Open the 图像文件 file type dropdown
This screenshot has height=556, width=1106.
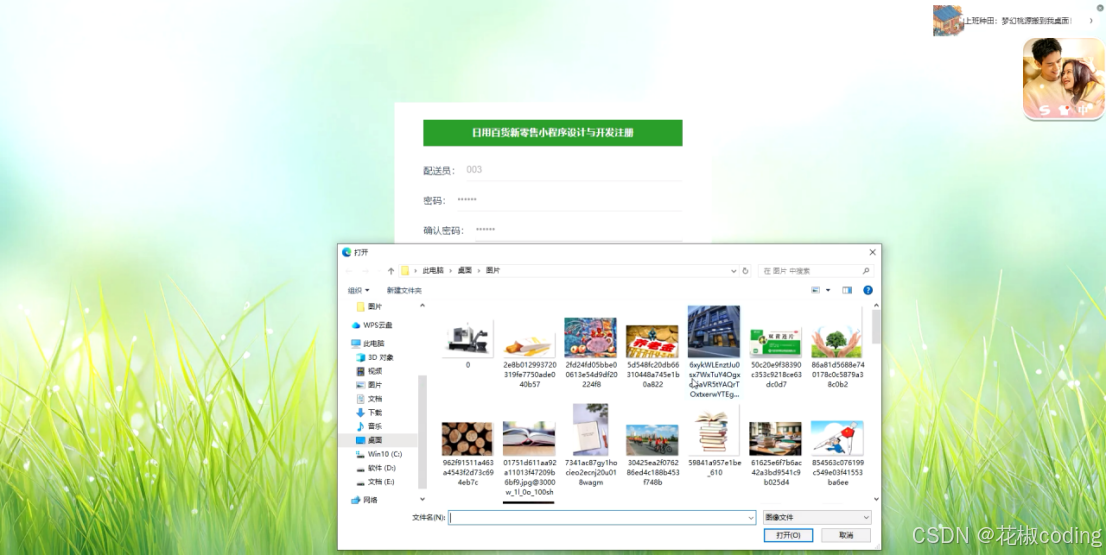(x=817, y=518)
